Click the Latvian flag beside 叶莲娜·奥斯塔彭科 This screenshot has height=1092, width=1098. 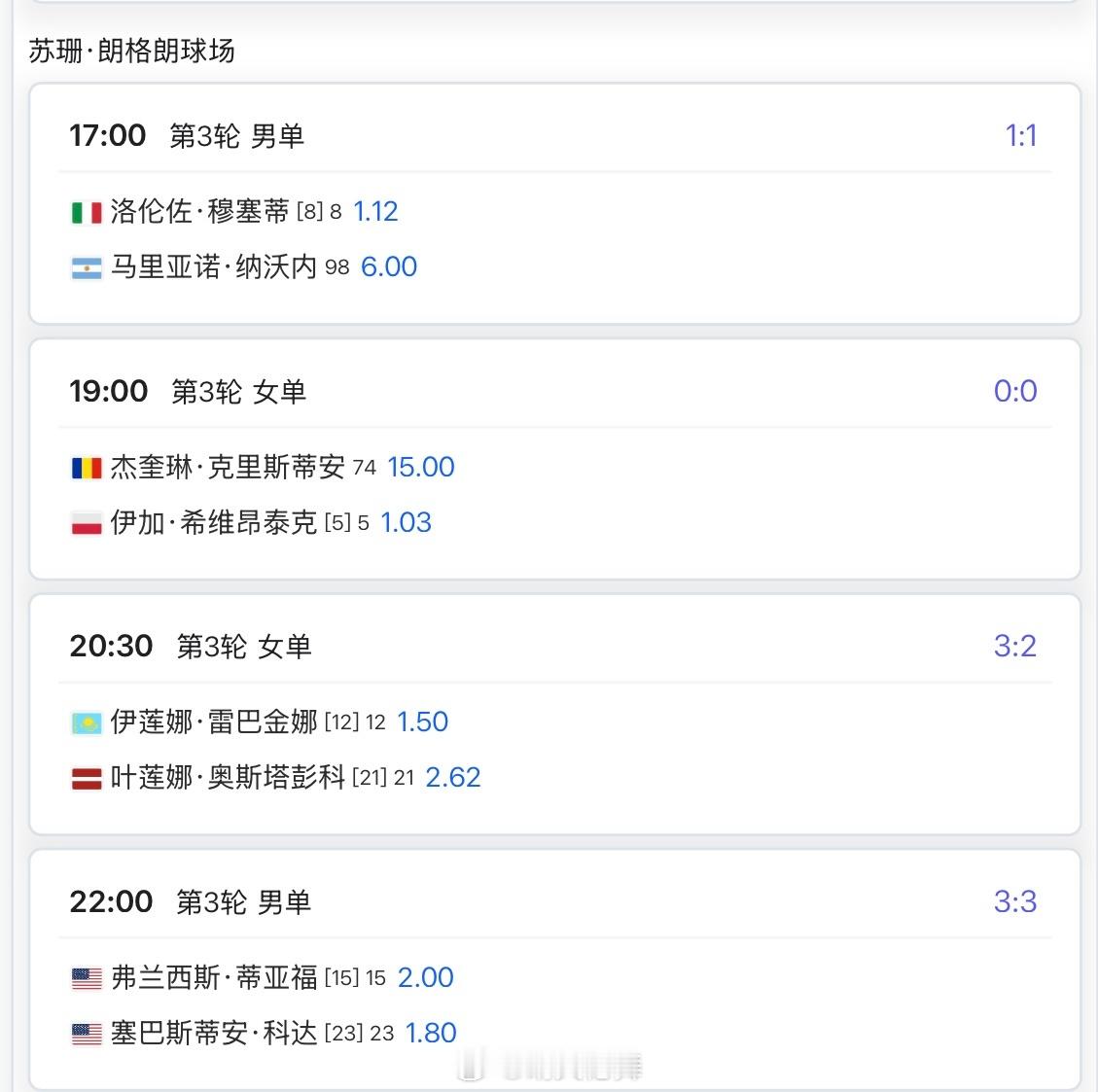pos(87,778)
